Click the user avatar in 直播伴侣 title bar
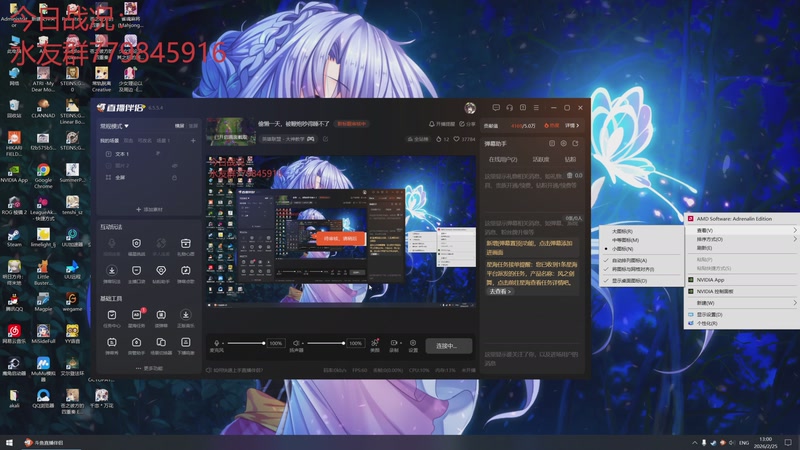The width and height of the screenshot is (800, 450). click(x=470, y=108)
